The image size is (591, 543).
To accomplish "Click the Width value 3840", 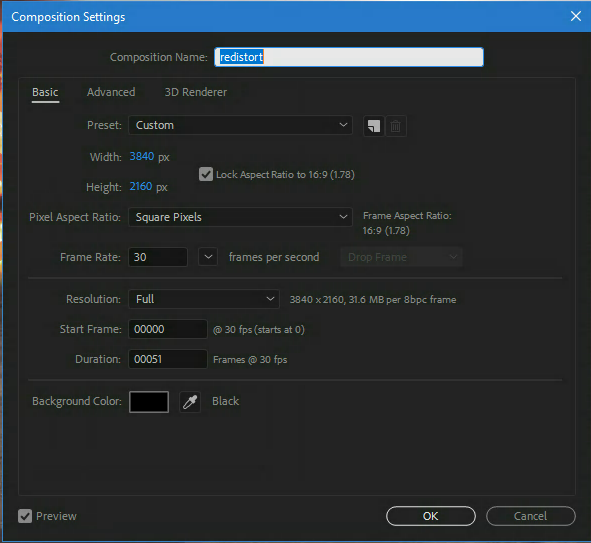I will tap(142, 156).
